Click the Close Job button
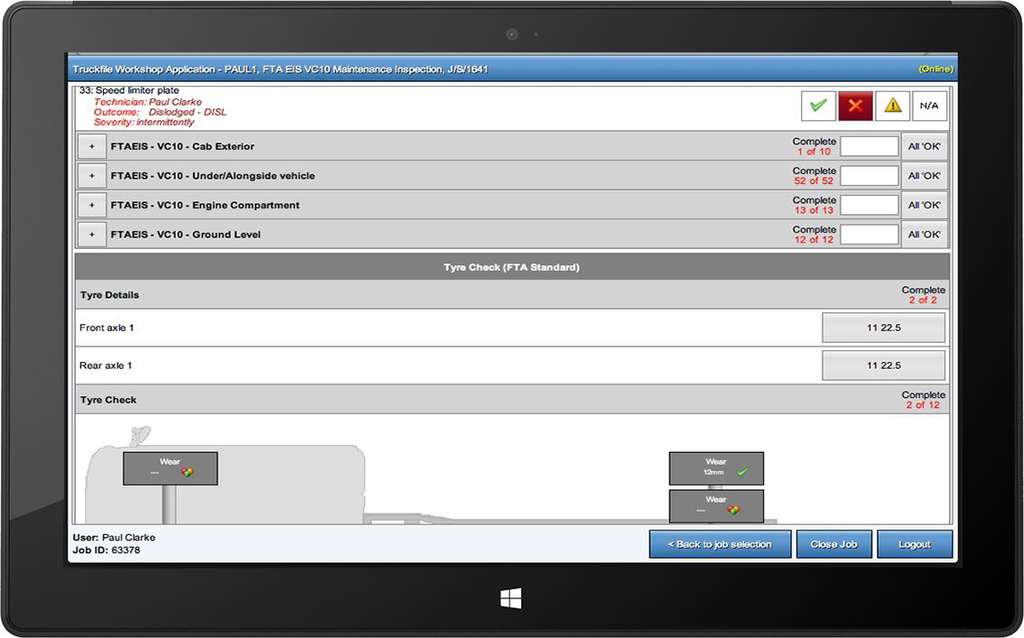 [834, 545]
